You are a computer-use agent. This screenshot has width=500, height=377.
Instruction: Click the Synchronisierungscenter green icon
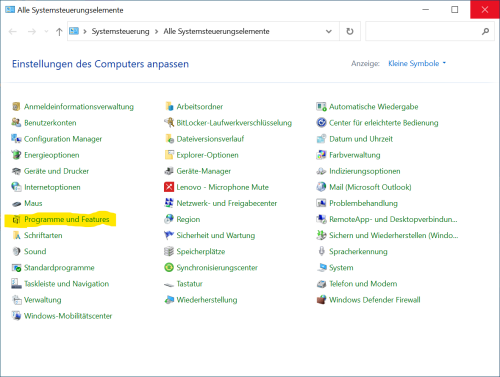pos(169,267)
